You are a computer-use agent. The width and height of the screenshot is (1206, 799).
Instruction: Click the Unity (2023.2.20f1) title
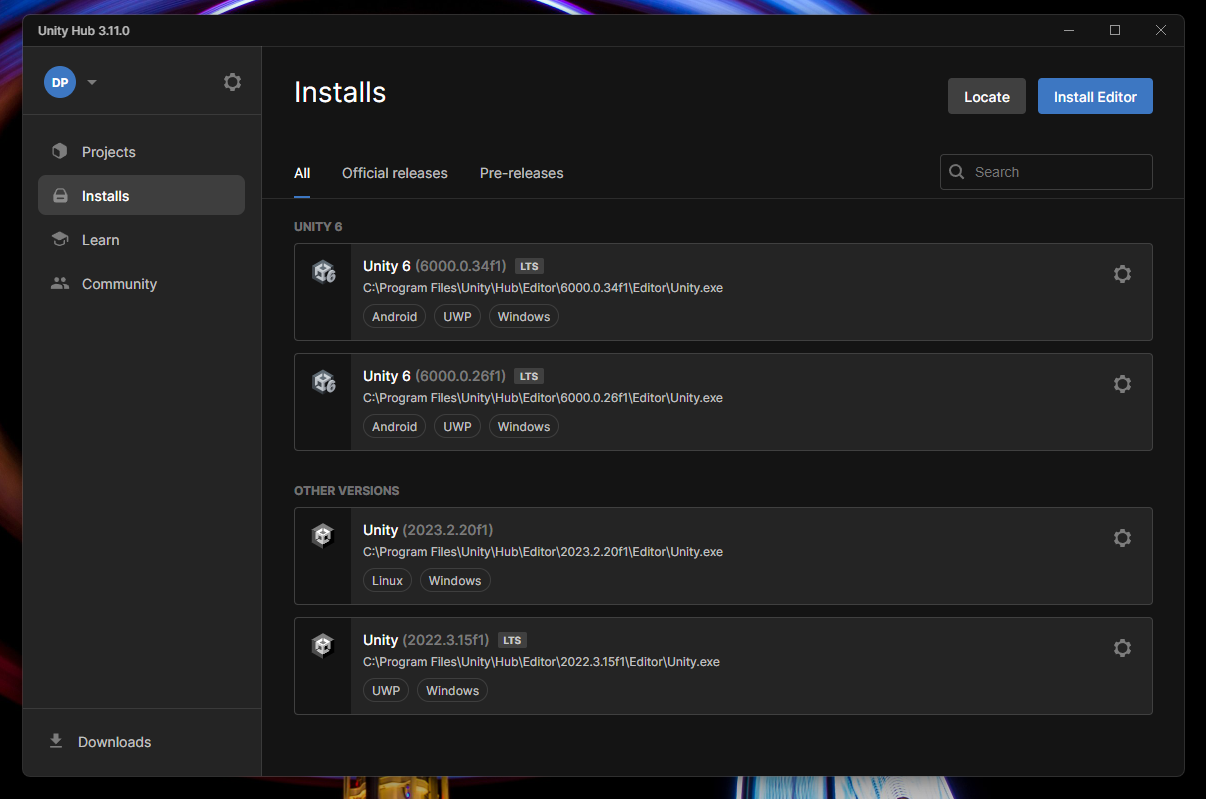click(428, 530)
